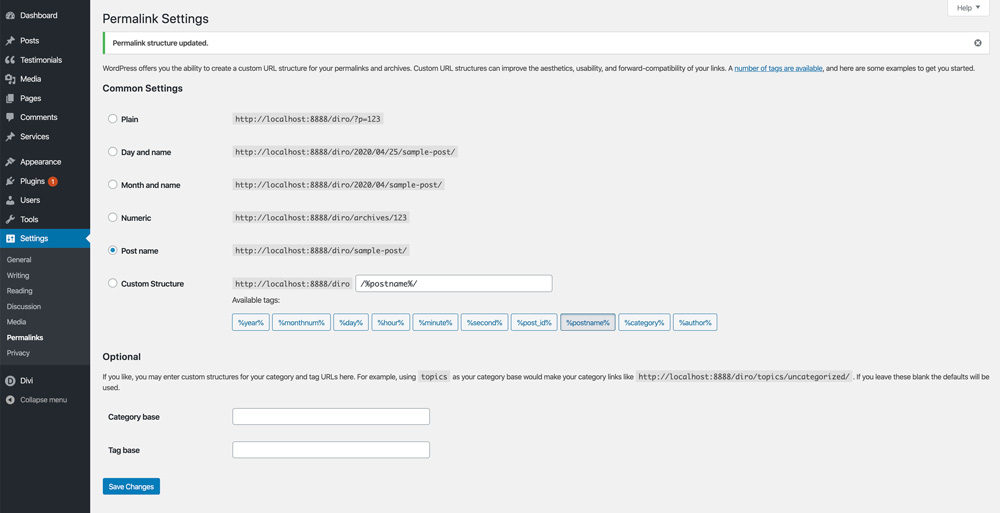The height and width of the screenshot is (513, 1000).
Task: Choose the Custom Structure radio button
Action: click(x=113, y=283)
